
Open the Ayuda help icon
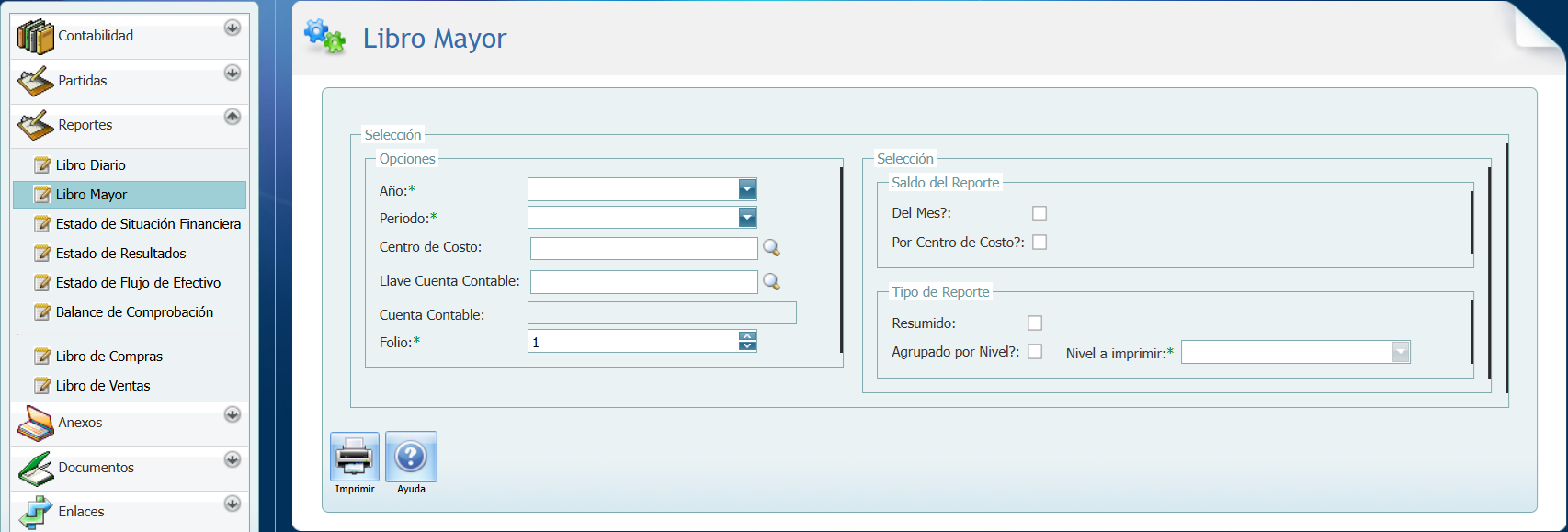pos(411,456)
